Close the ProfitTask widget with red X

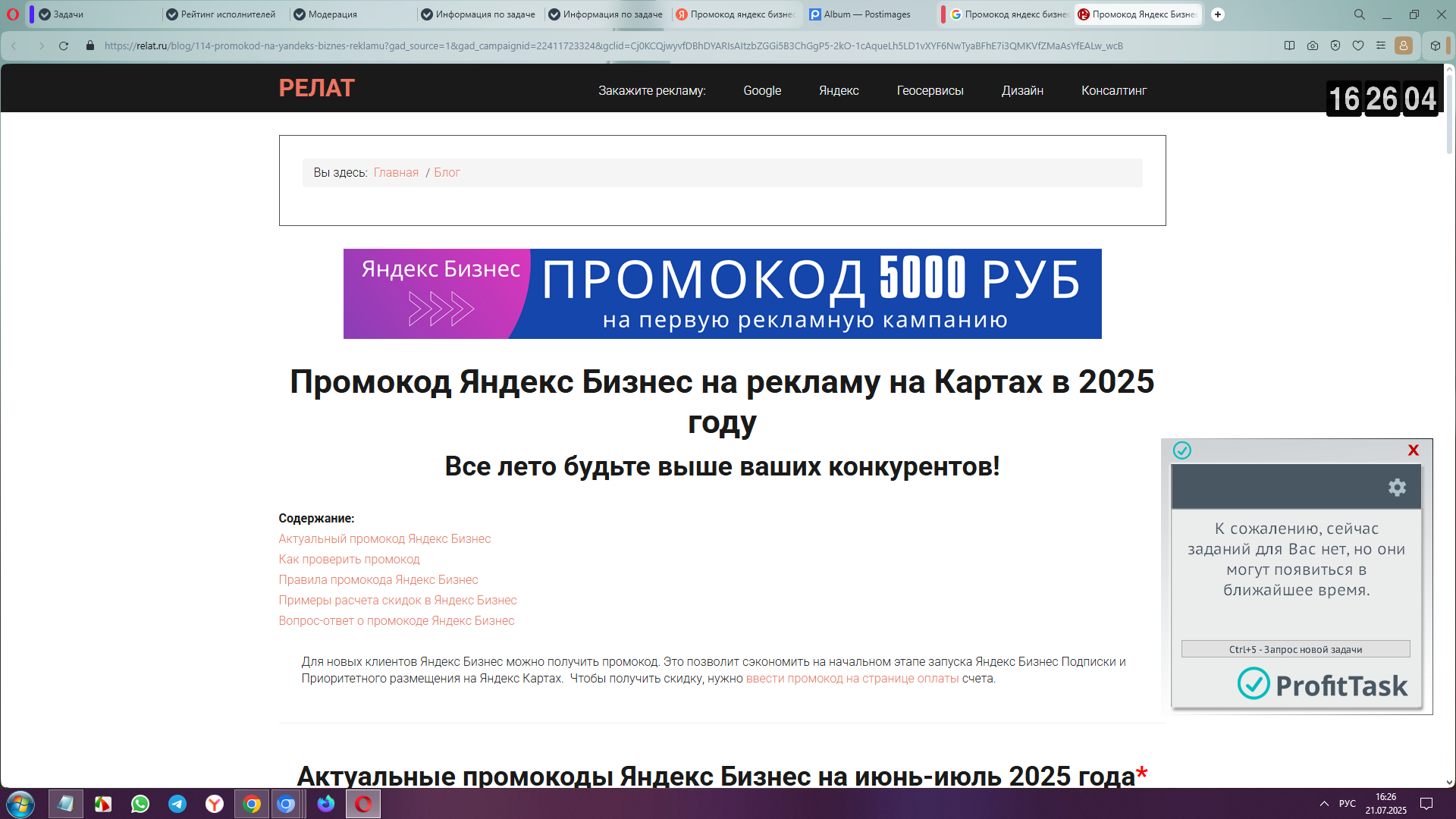click(1414, 450)
